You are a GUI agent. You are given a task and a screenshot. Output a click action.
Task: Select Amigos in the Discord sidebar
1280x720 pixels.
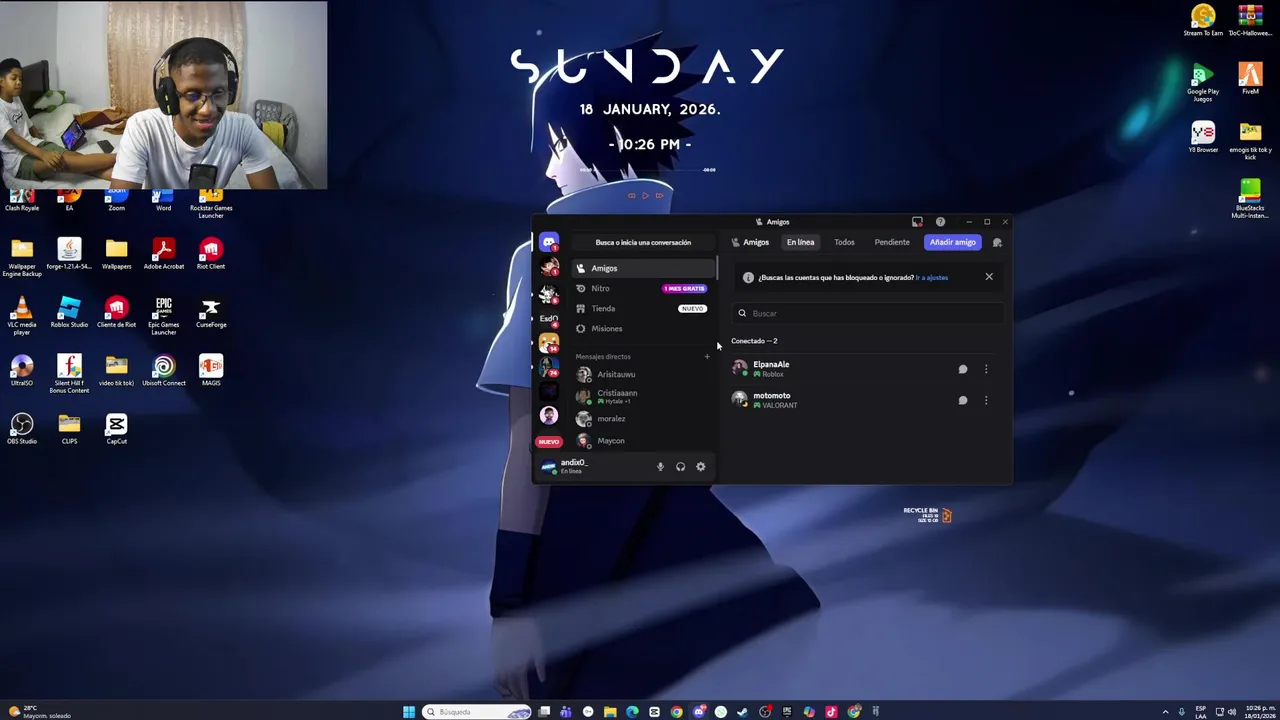(x=642, y=268)
